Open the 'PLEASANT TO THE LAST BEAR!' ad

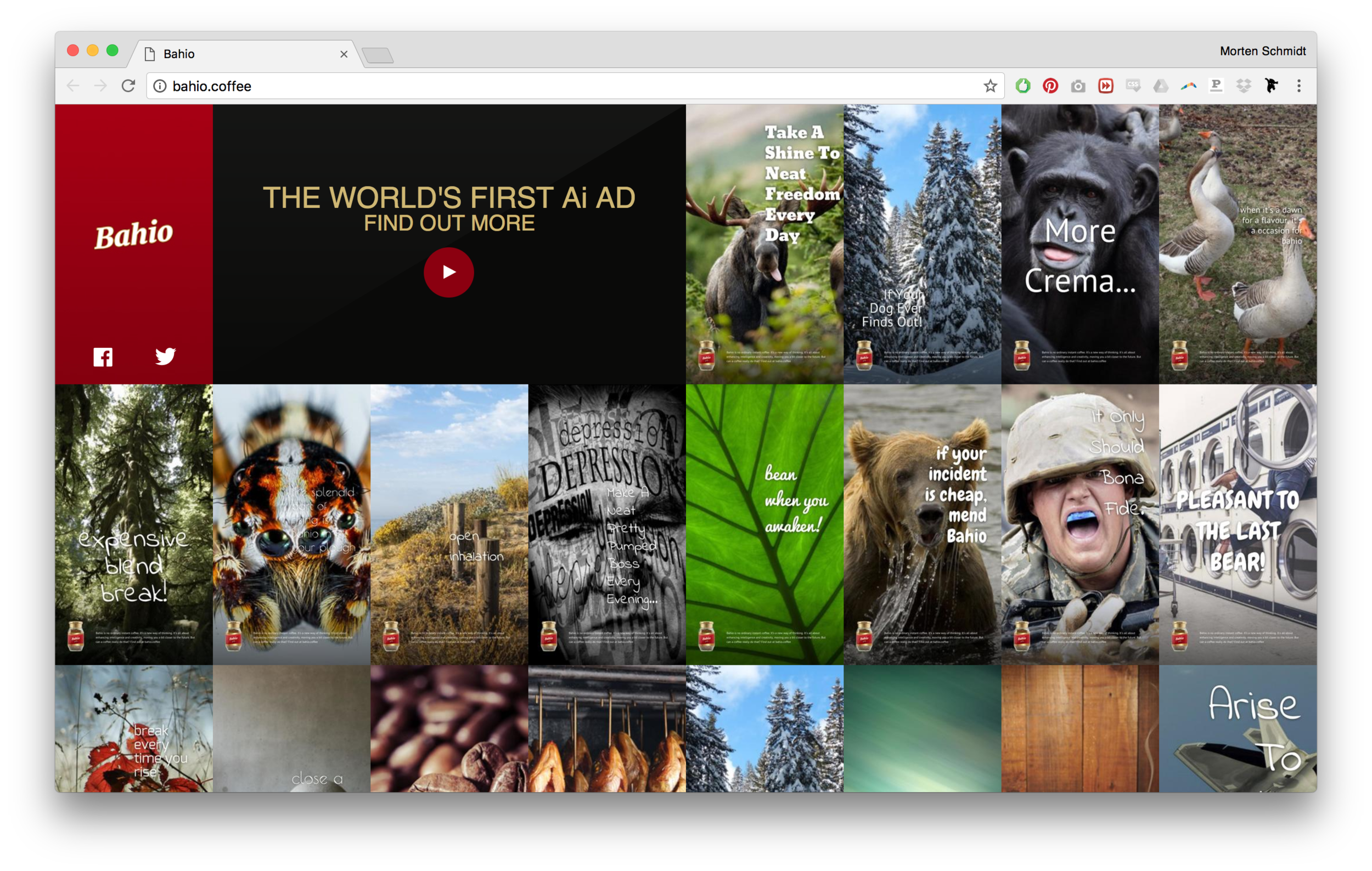pos(1238,525)
